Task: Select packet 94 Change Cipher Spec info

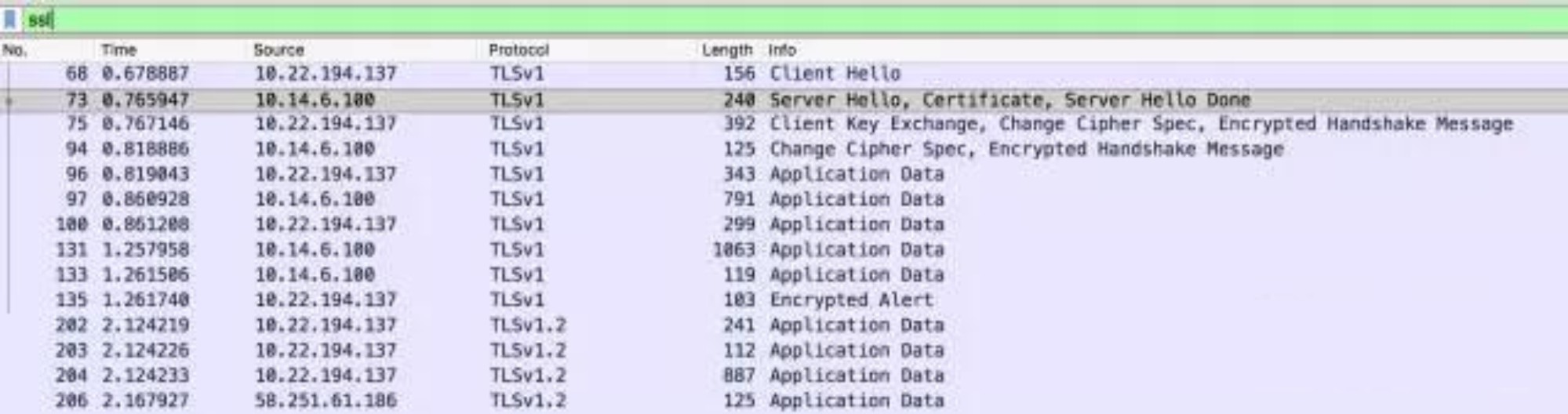Action: 1026,149
